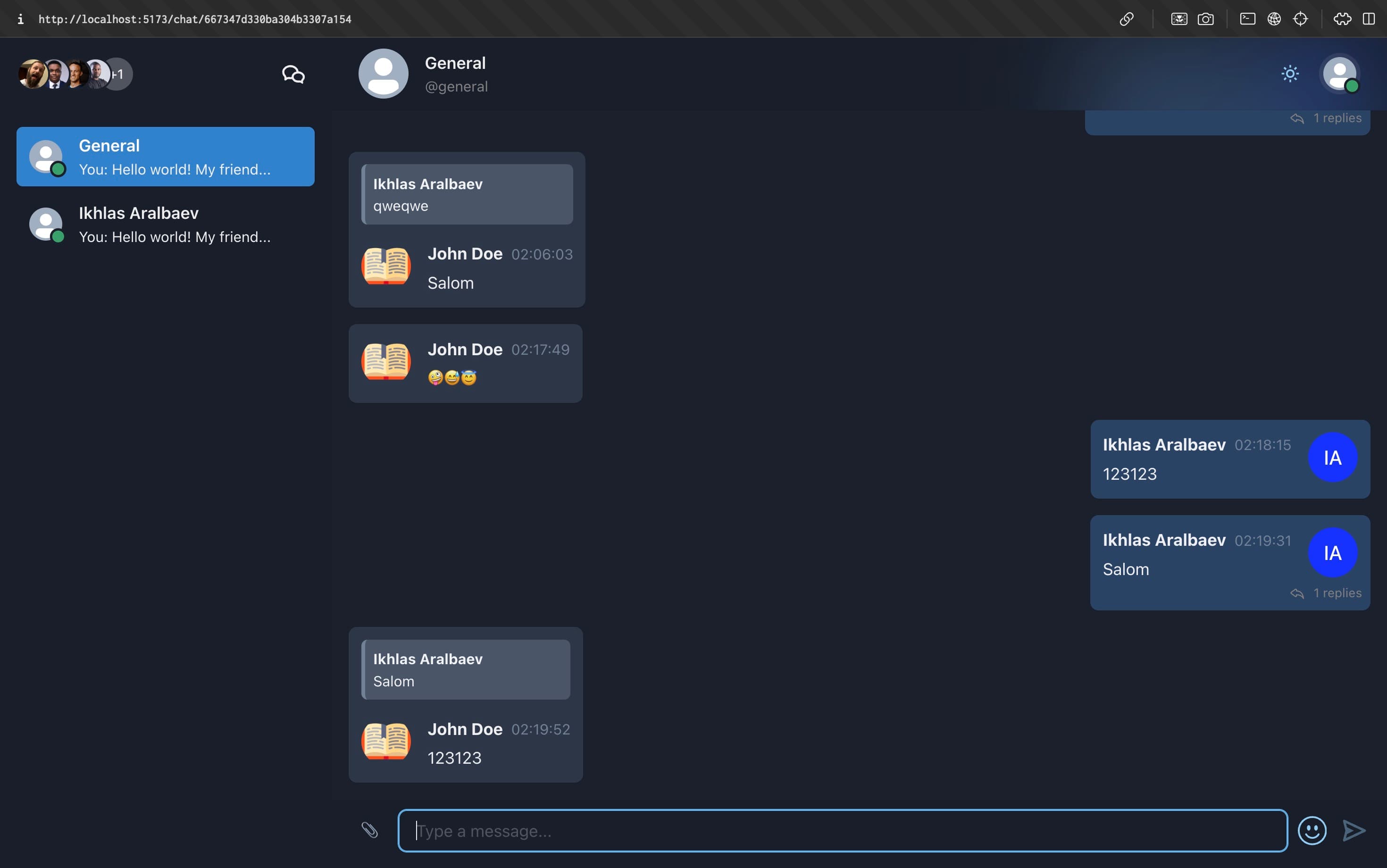Focus the Type a message input field
This screenshot has height=868, width=1387.
[x=842, y=830]
